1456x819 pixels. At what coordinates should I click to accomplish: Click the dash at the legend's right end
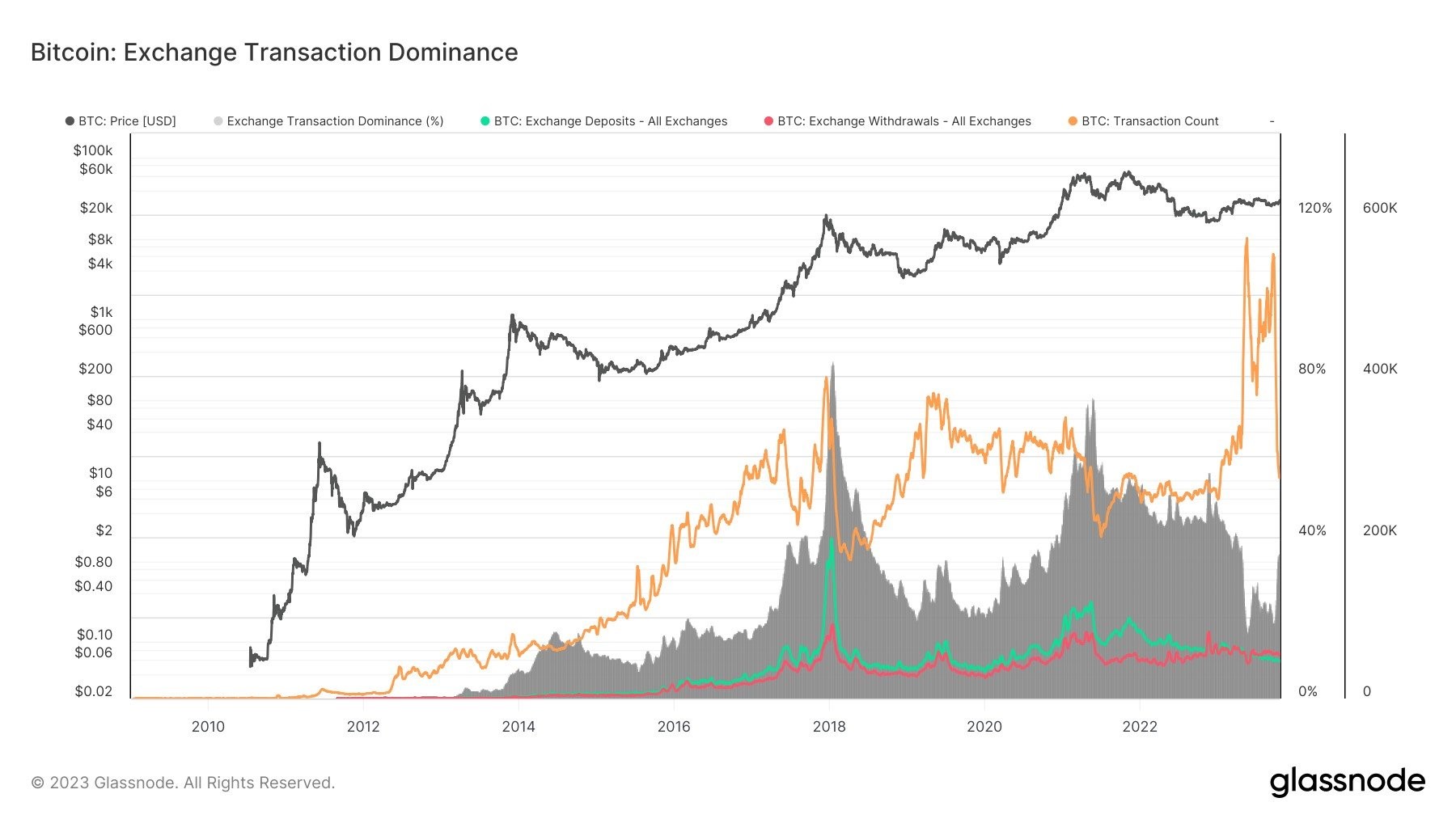(1272, 121)
